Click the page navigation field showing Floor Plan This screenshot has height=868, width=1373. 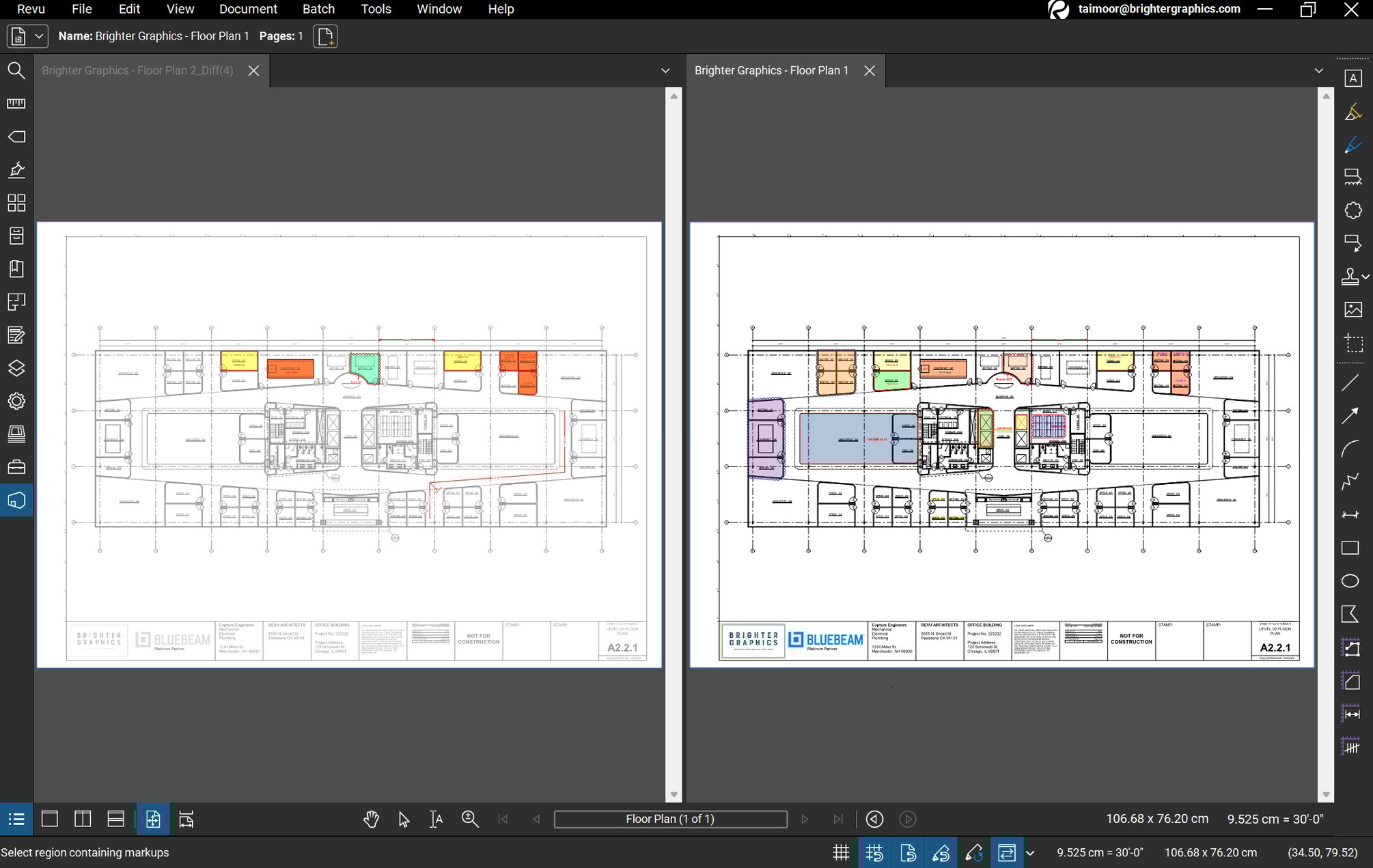coord(670,819)
